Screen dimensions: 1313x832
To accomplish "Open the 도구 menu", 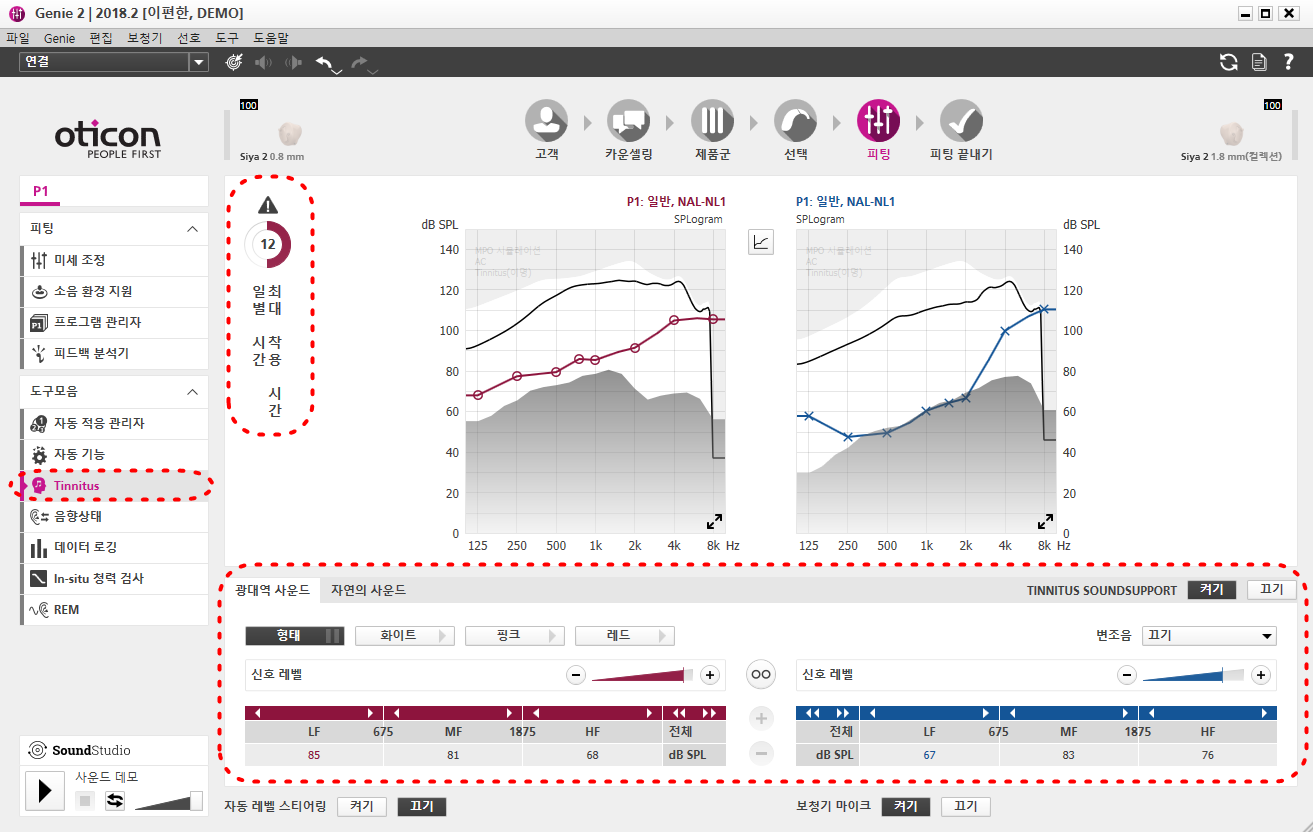I will coord(227,38).
